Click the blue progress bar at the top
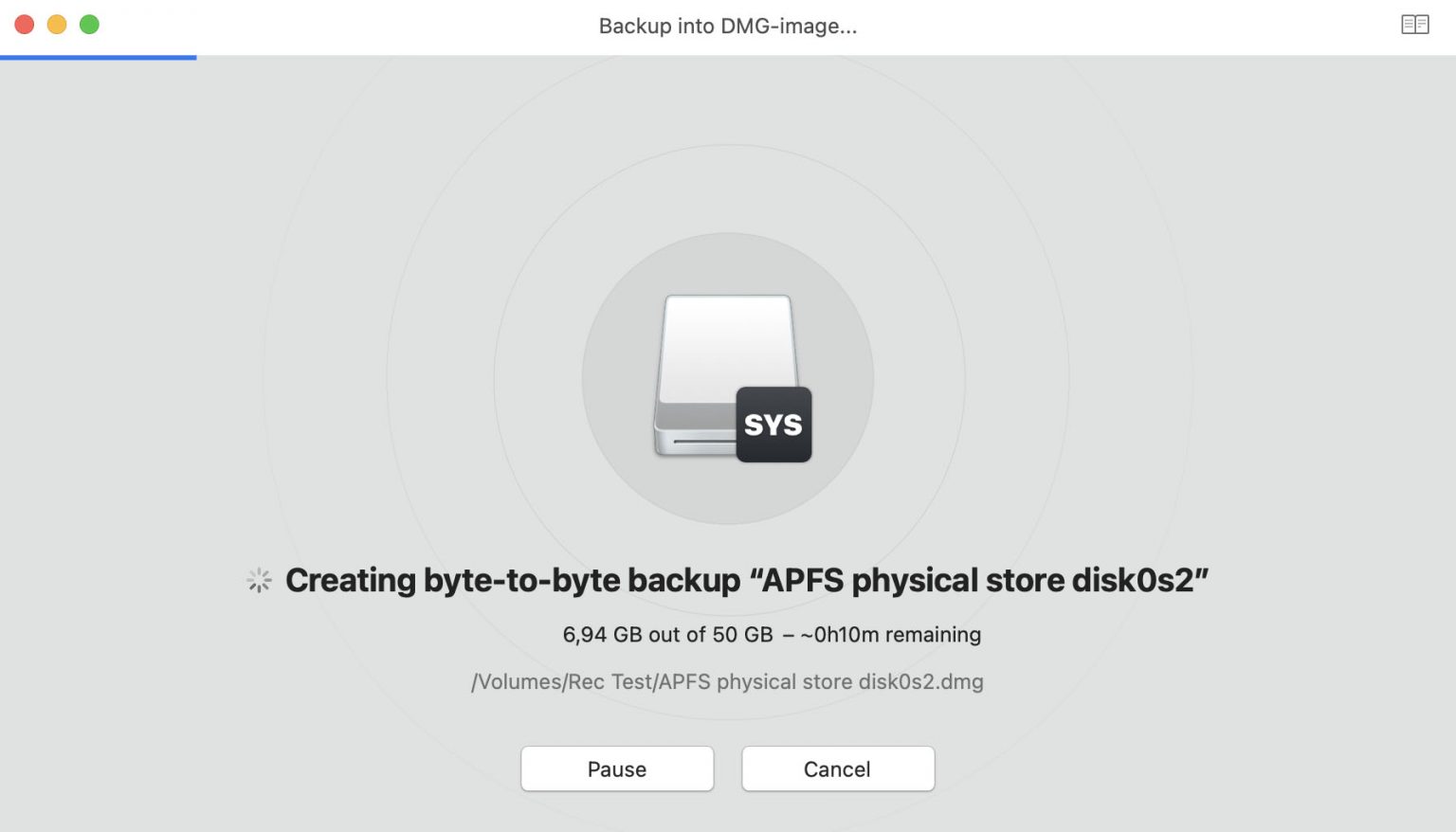 click(99, 57)
